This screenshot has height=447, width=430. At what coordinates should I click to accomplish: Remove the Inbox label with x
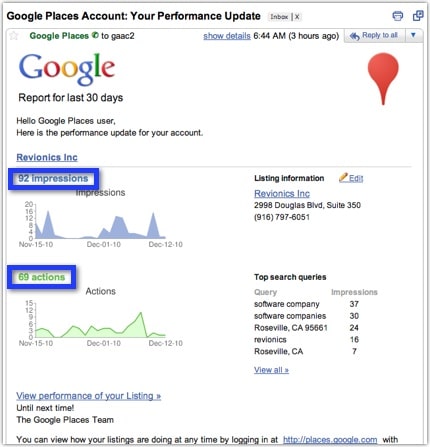point(297,17)
